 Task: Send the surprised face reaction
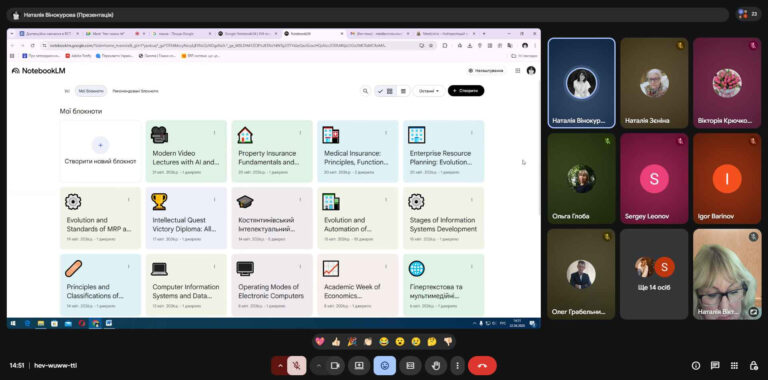click(x=400, y=342)
